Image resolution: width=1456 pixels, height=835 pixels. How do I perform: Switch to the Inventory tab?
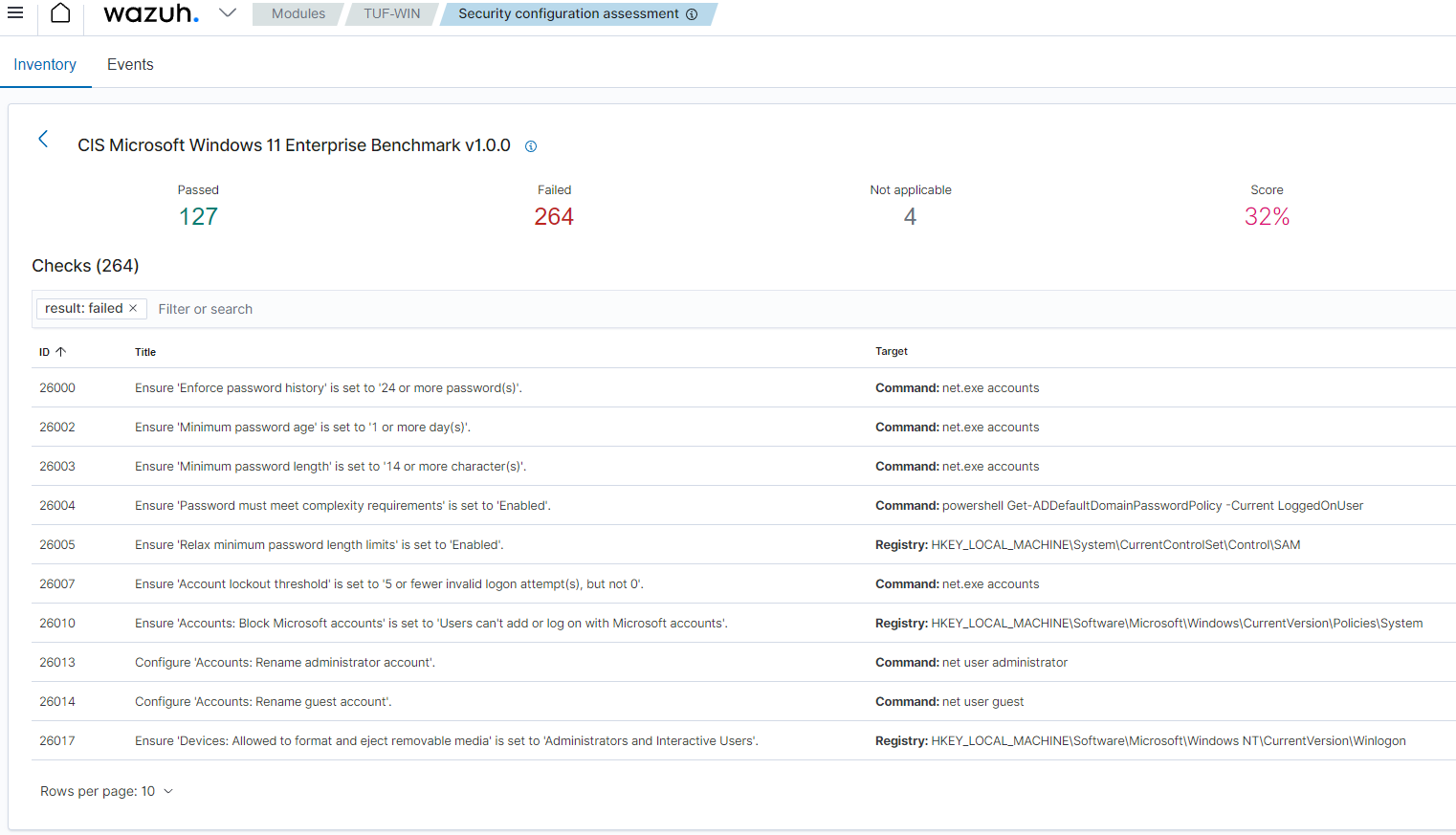pos(45,65)
